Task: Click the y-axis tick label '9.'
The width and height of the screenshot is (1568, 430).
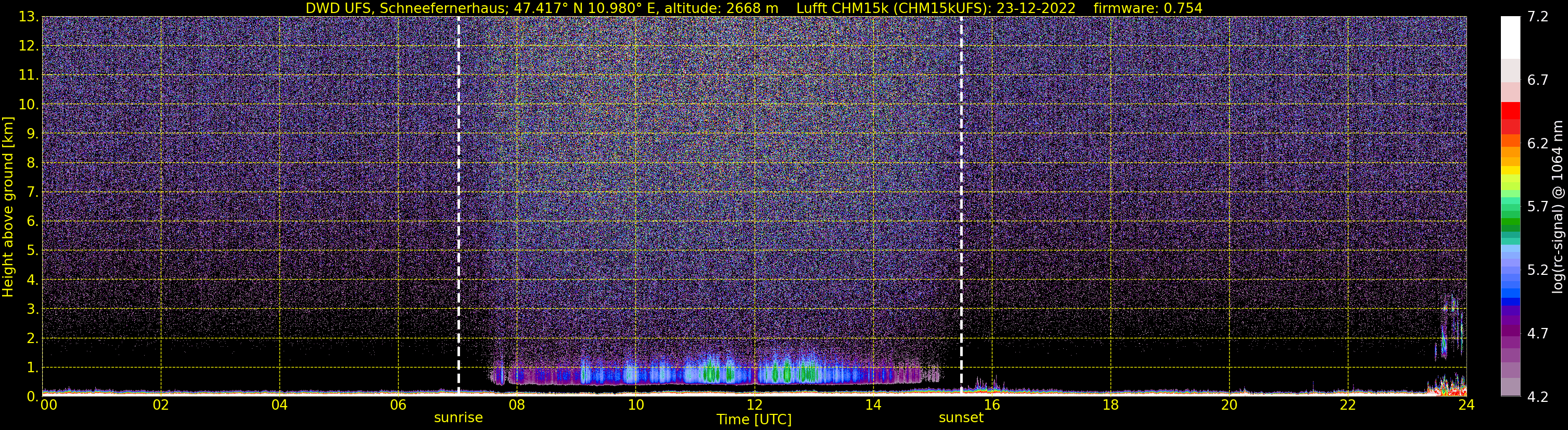Action: [x=33, y=134]
